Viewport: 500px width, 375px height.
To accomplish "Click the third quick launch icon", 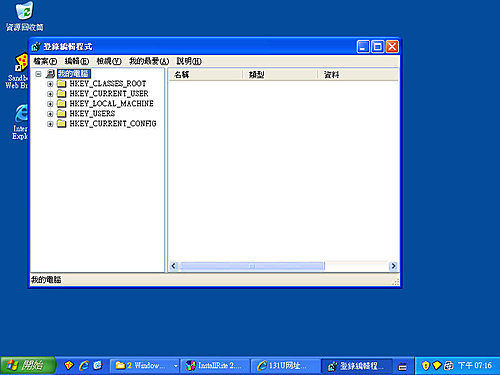I will 98,365.
